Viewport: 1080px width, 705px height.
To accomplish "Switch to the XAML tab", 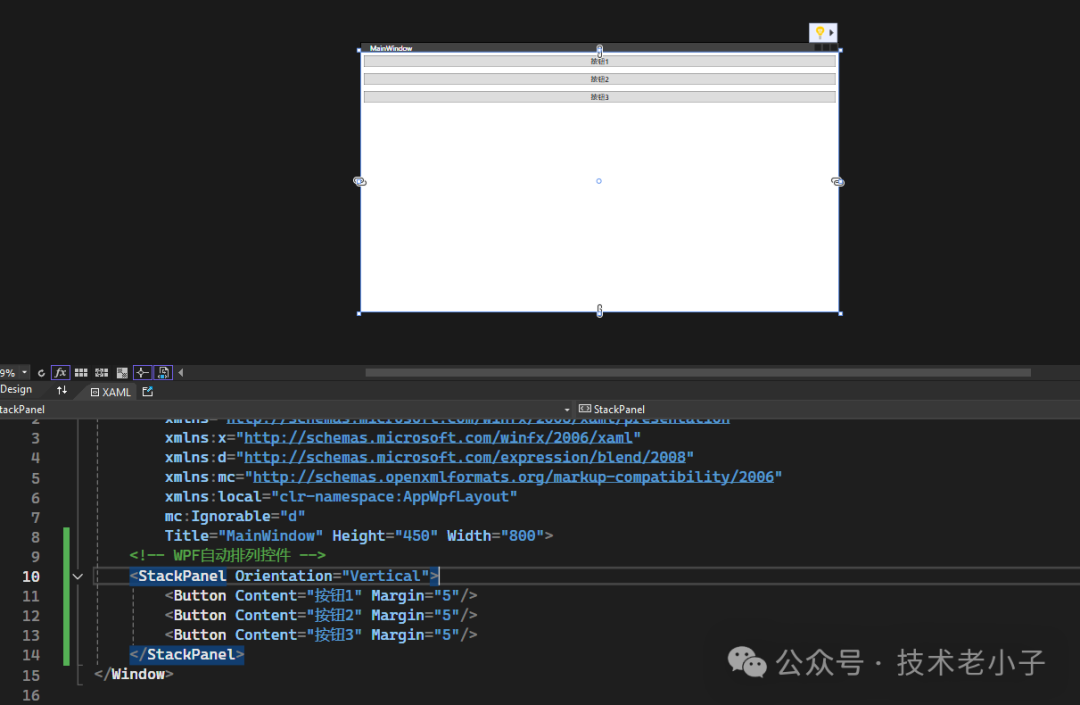I will click(x=111, y=392).
